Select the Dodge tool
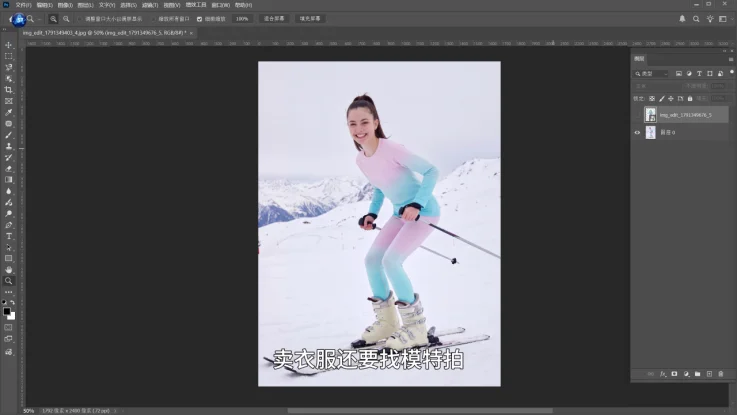Screen dimensions: 737x415 8,213
